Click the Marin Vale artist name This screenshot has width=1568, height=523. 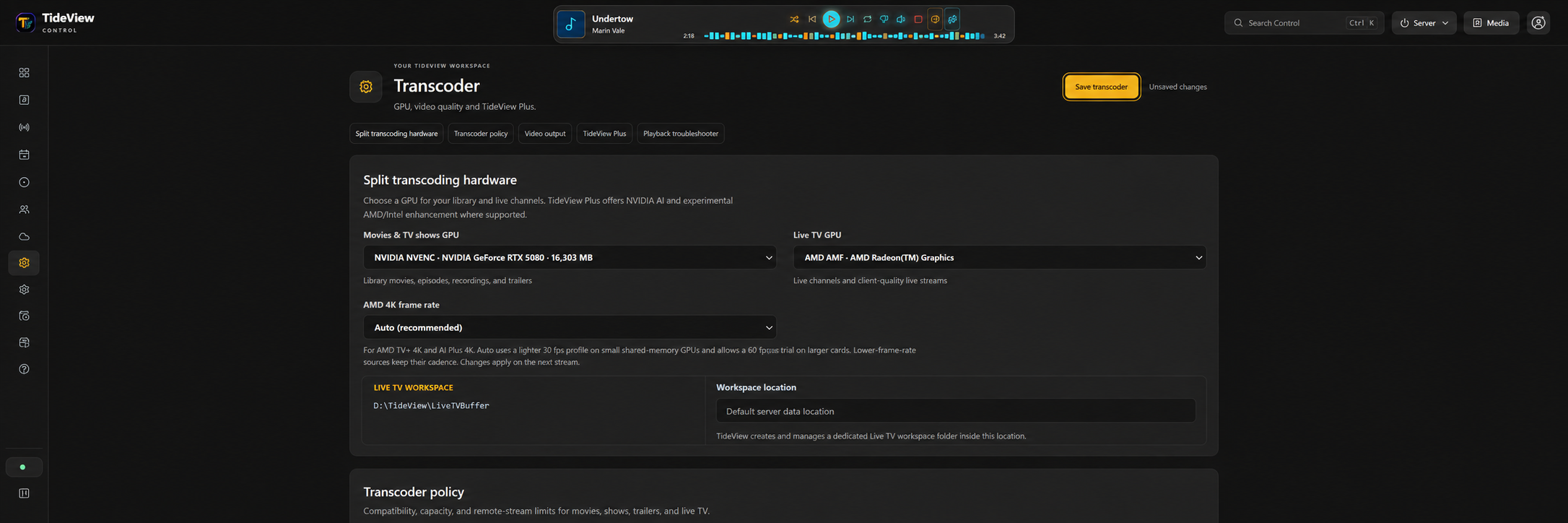(x=608, y=31)
